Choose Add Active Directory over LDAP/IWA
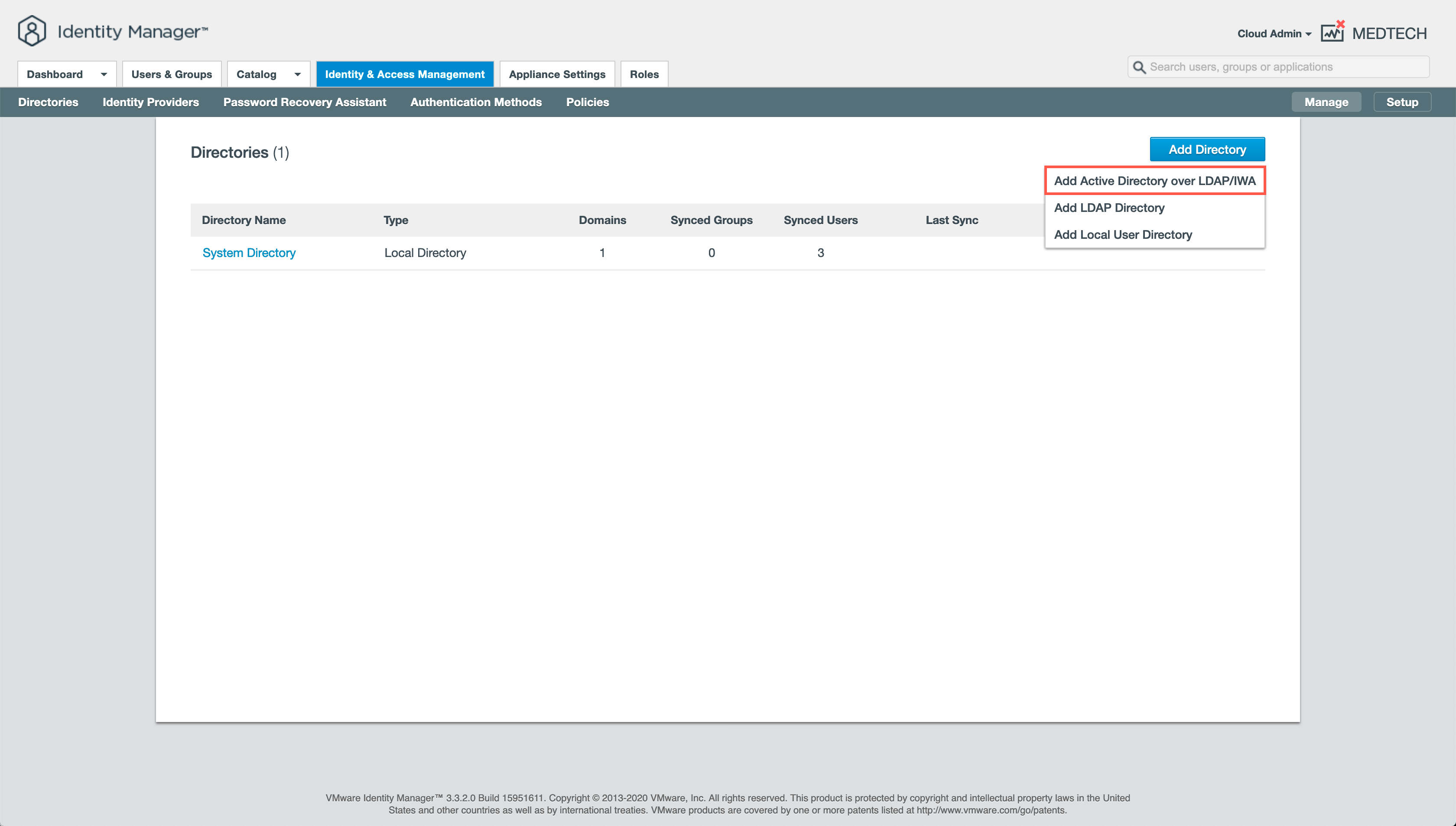The height and width of the screenshot is (826, 1456). tap(1154, 181)
